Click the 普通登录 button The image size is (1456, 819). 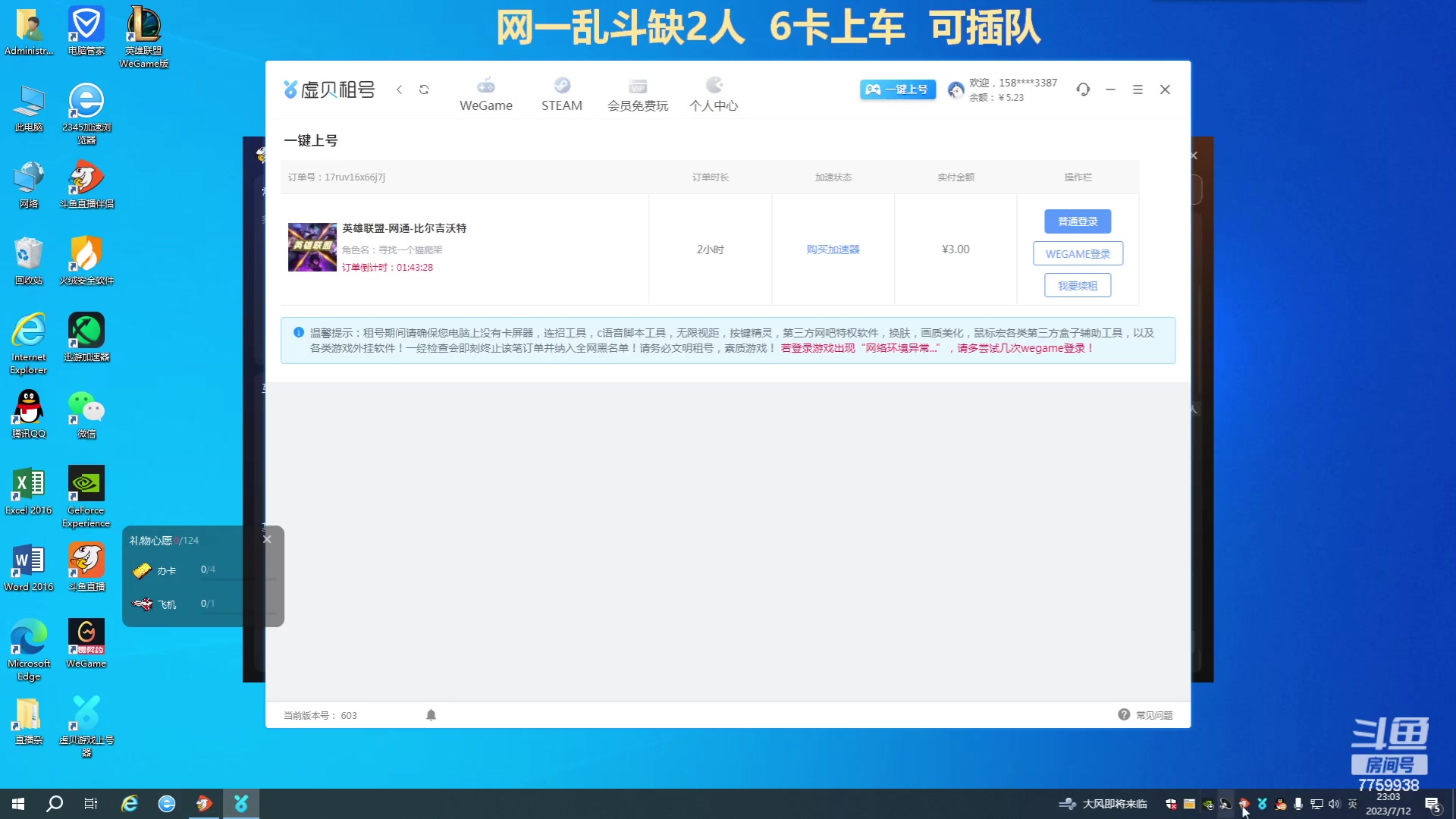[1078, 221]
